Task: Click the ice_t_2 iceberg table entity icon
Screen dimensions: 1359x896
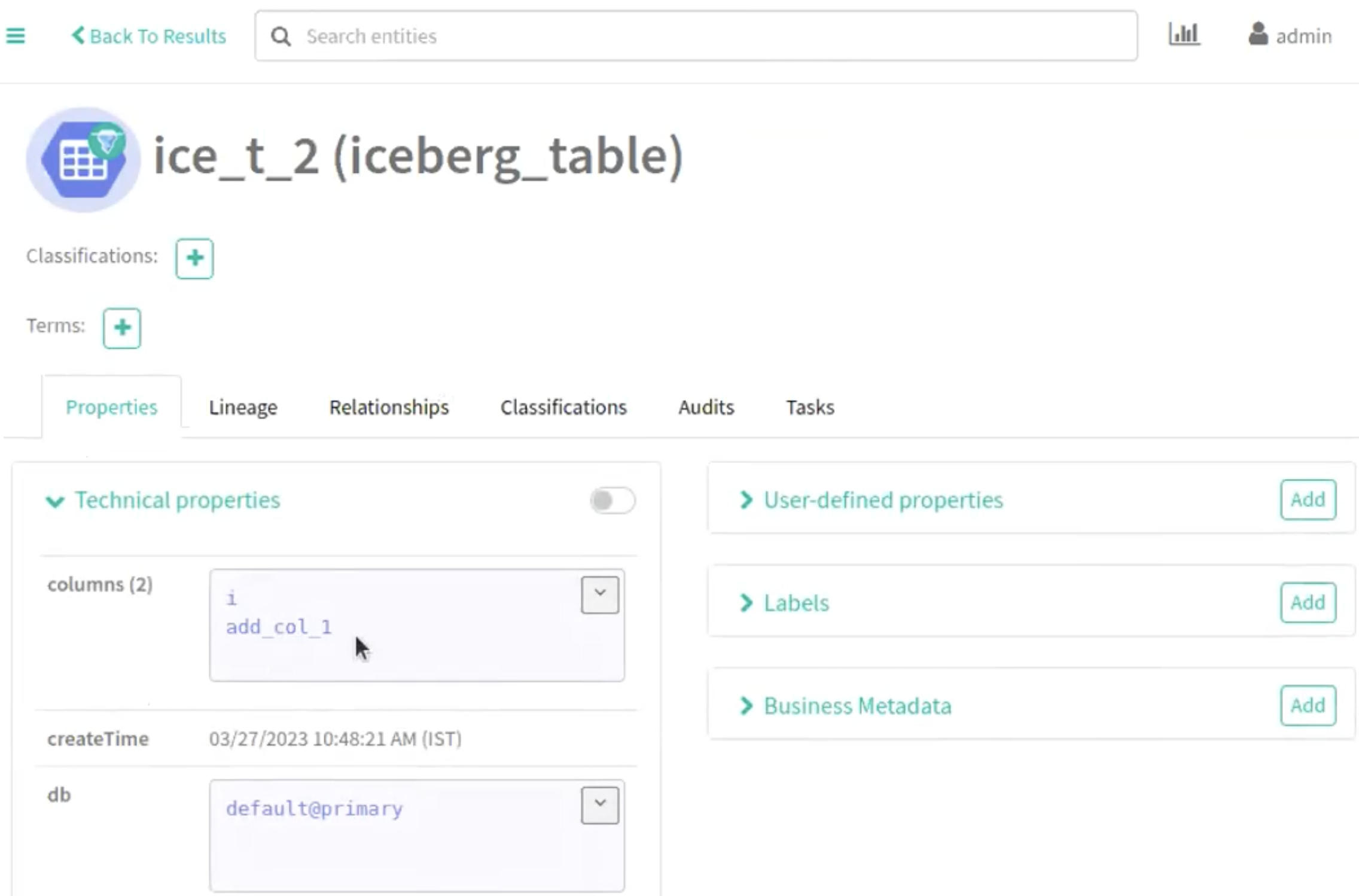Action: pos(84,160)
